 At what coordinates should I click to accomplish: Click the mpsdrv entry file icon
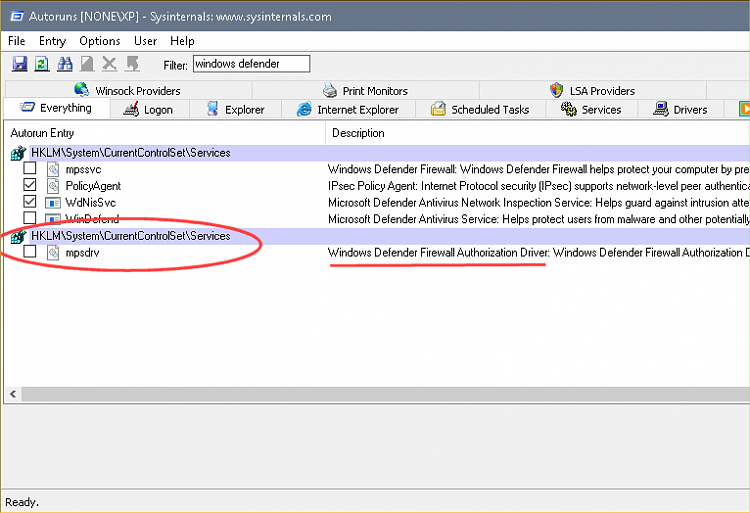53,252
